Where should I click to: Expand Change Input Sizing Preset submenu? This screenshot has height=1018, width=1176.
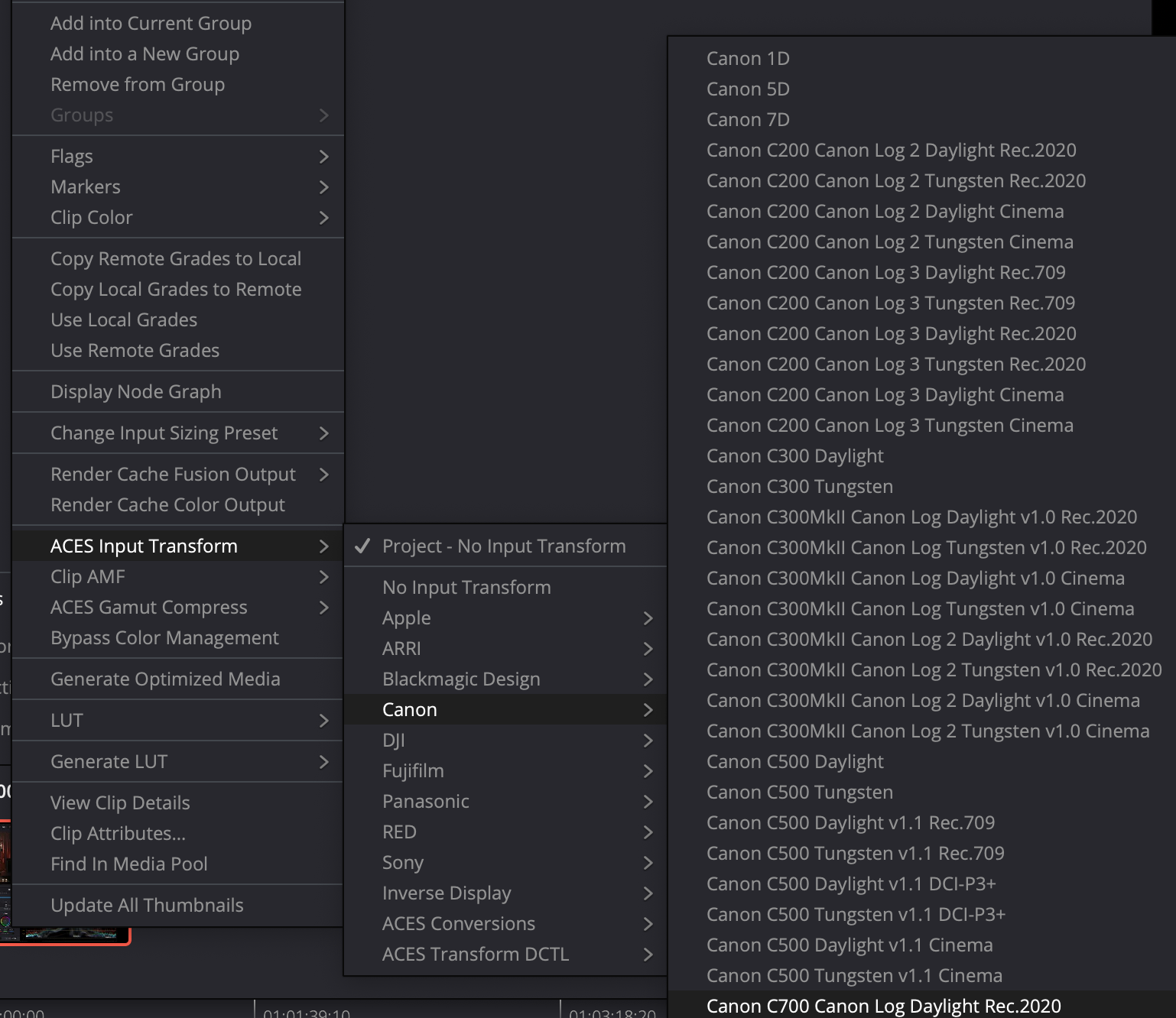pyautogui.click(x=178, y=433)
